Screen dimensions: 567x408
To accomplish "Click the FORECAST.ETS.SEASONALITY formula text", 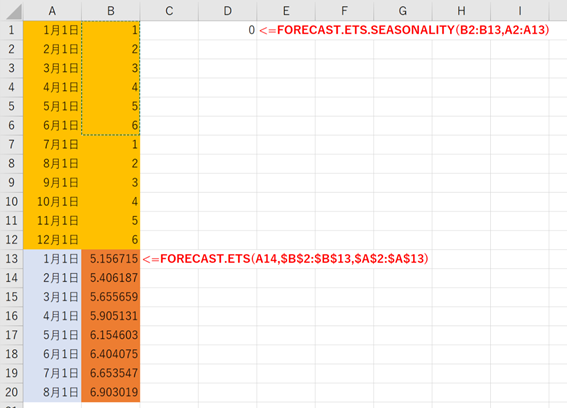I will point(404,30).
